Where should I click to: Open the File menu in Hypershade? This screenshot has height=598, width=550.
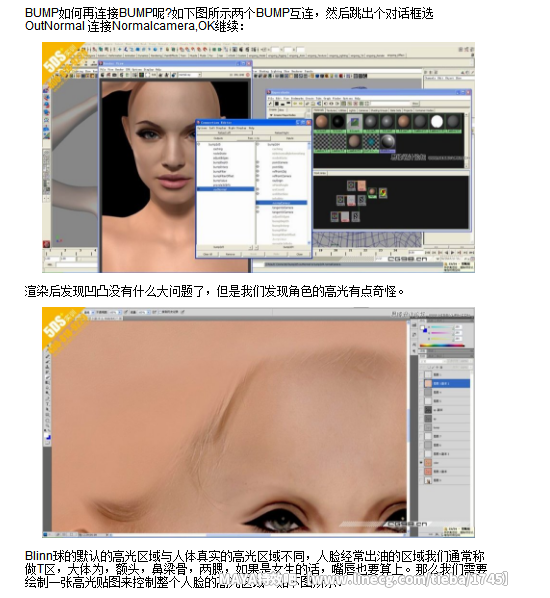[270, 98]
